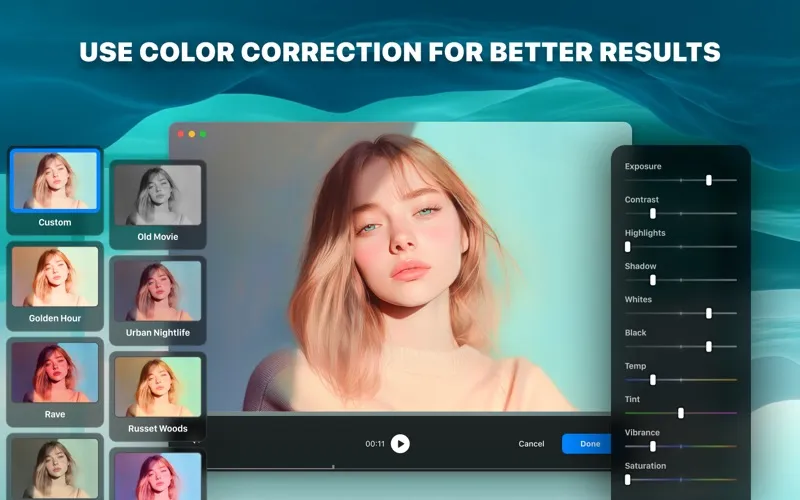Image resolution: width=800 pixels, height=500 pixels.
Task: Click the Whites slider handle
Action: pyautogui.click(x=709, y=313)
